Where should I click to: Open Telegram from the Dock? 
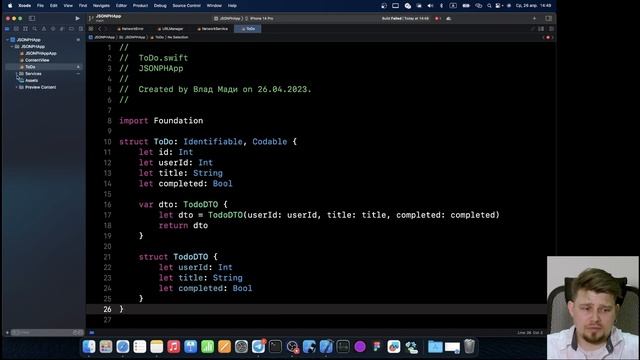pyautogui.click(x=258, y=347)
